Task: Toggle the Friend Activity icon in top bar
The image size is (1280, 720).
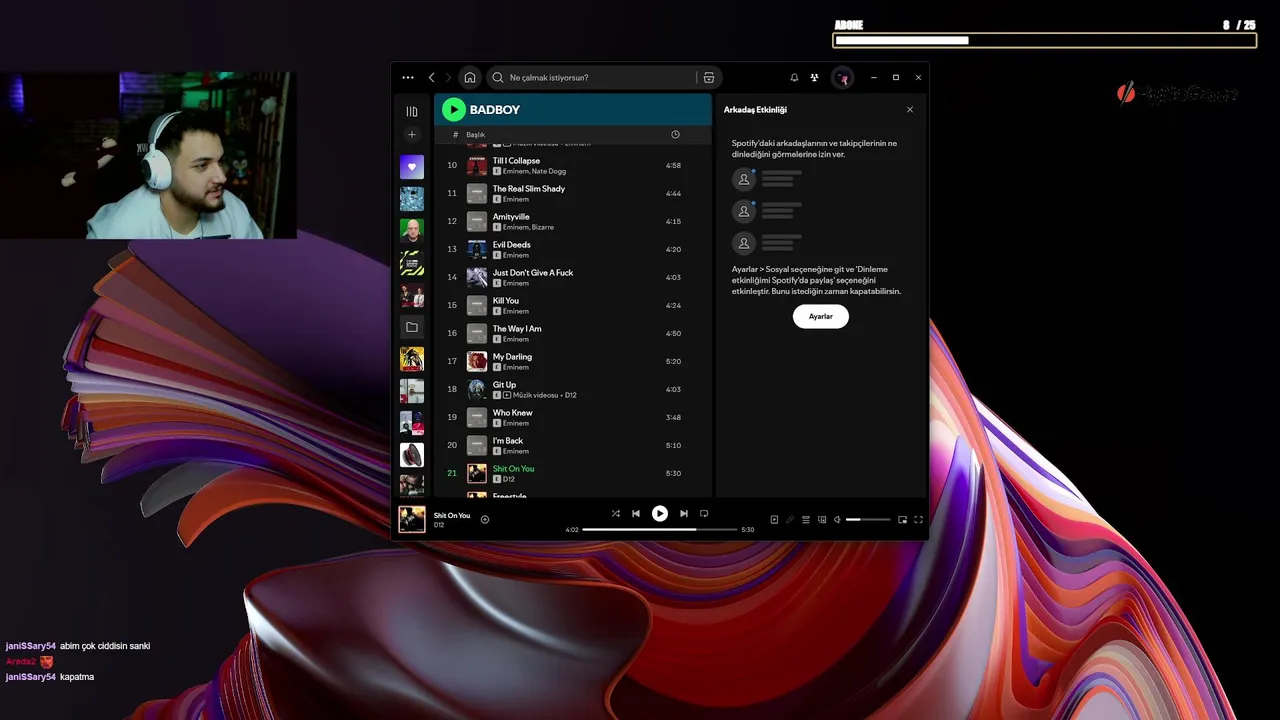Action: [815, 77]
